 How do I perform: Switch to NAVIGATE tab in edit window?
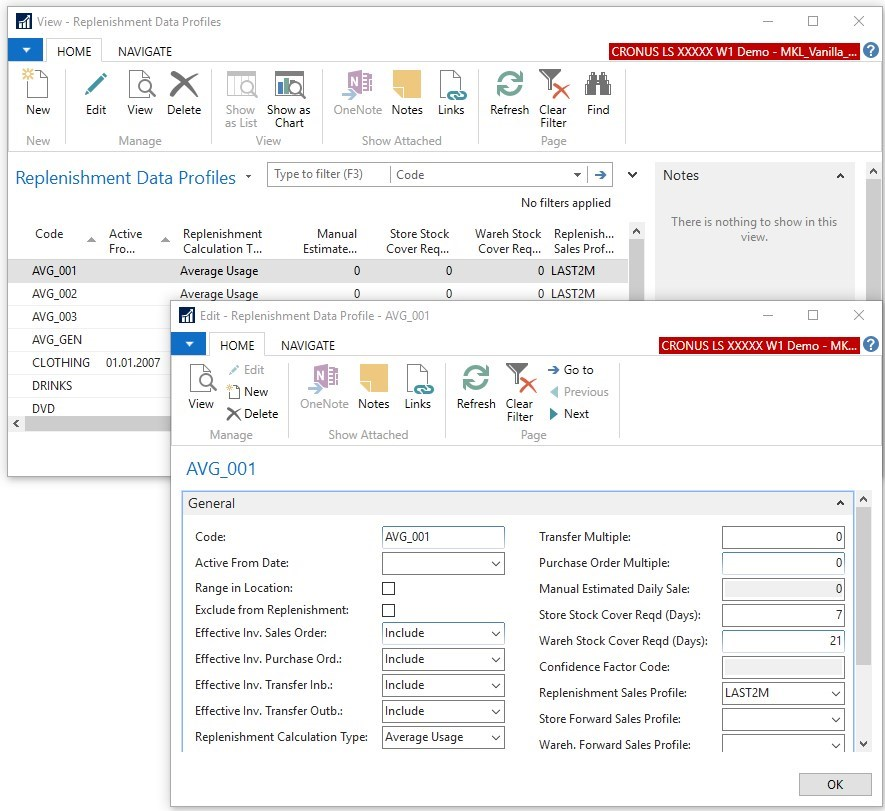coord(307,346)
